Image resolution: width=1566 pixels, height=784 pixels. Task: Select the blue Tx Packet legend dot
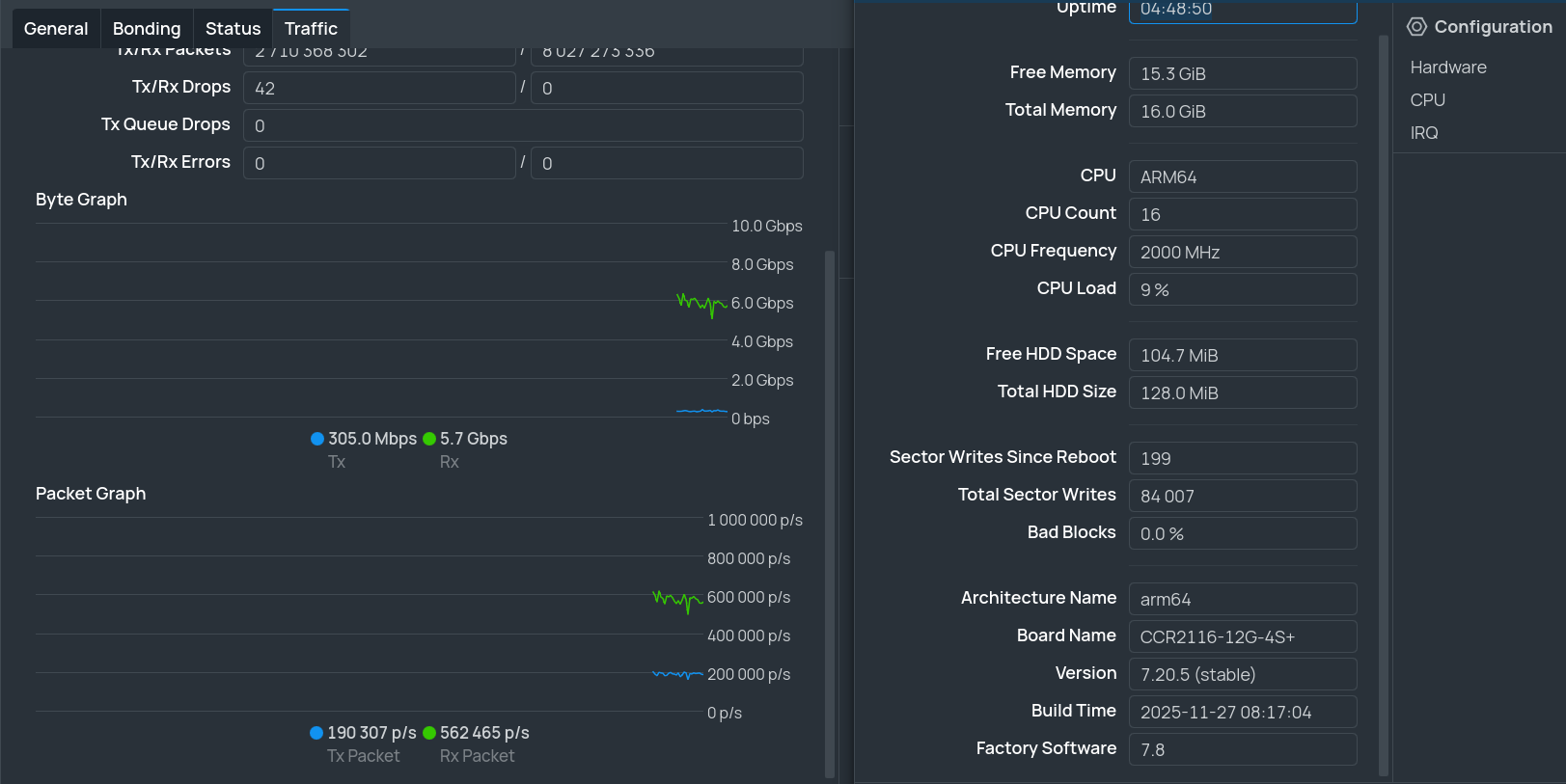pyautogui.click(x=316, y=733)
